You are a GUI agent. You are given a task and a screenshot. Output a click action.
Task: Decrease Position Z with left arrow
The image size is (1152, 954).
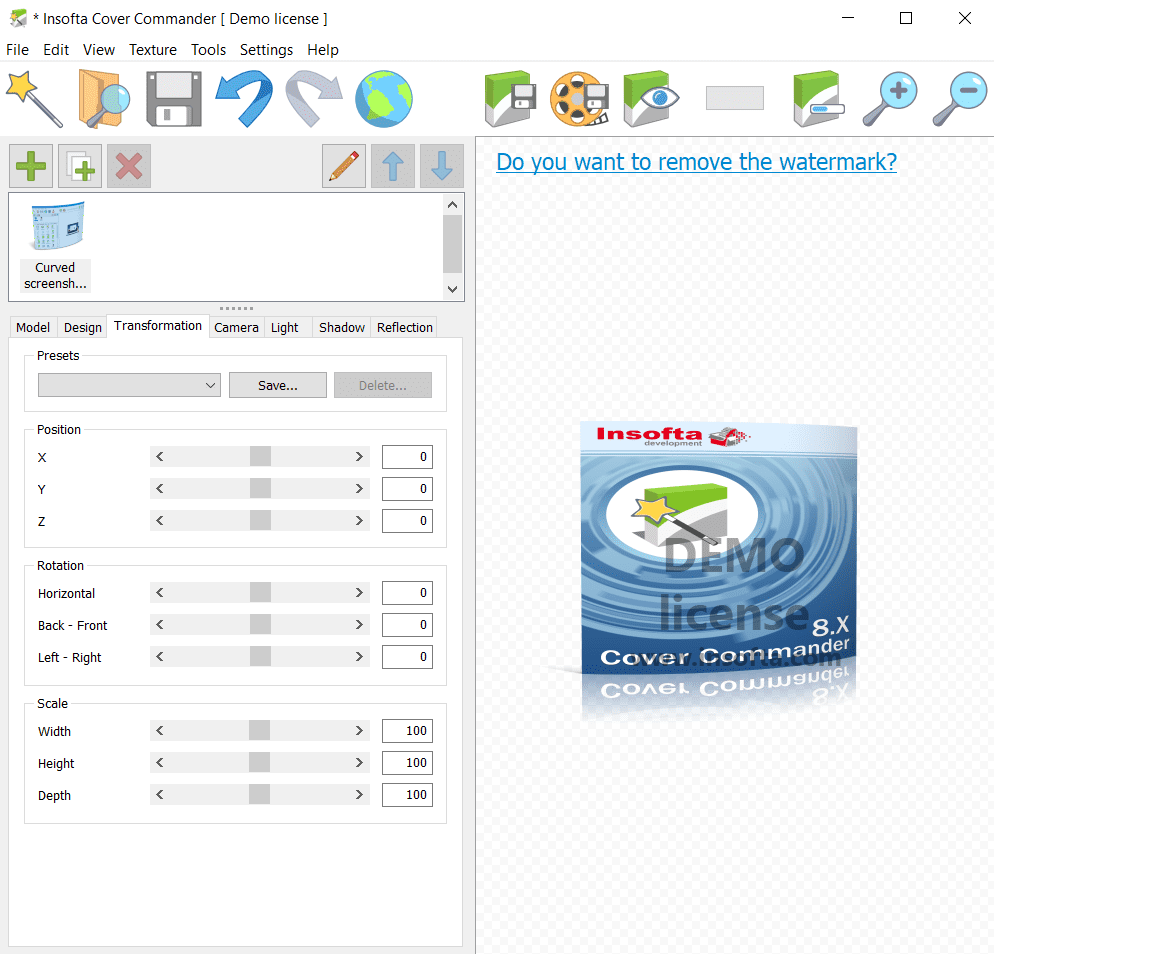click(x=159, y=520)
